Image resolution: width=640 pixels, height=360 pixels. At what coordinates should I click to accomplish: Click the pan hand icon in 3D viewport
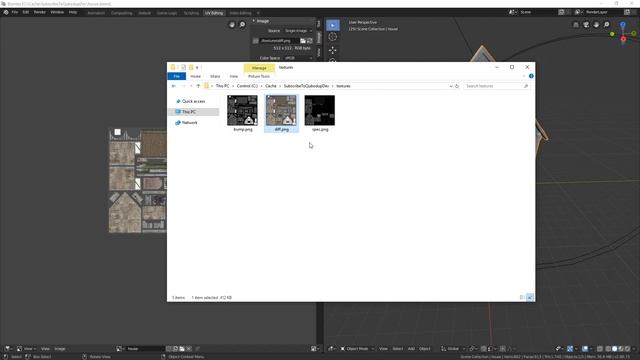[x=596, y=25]
